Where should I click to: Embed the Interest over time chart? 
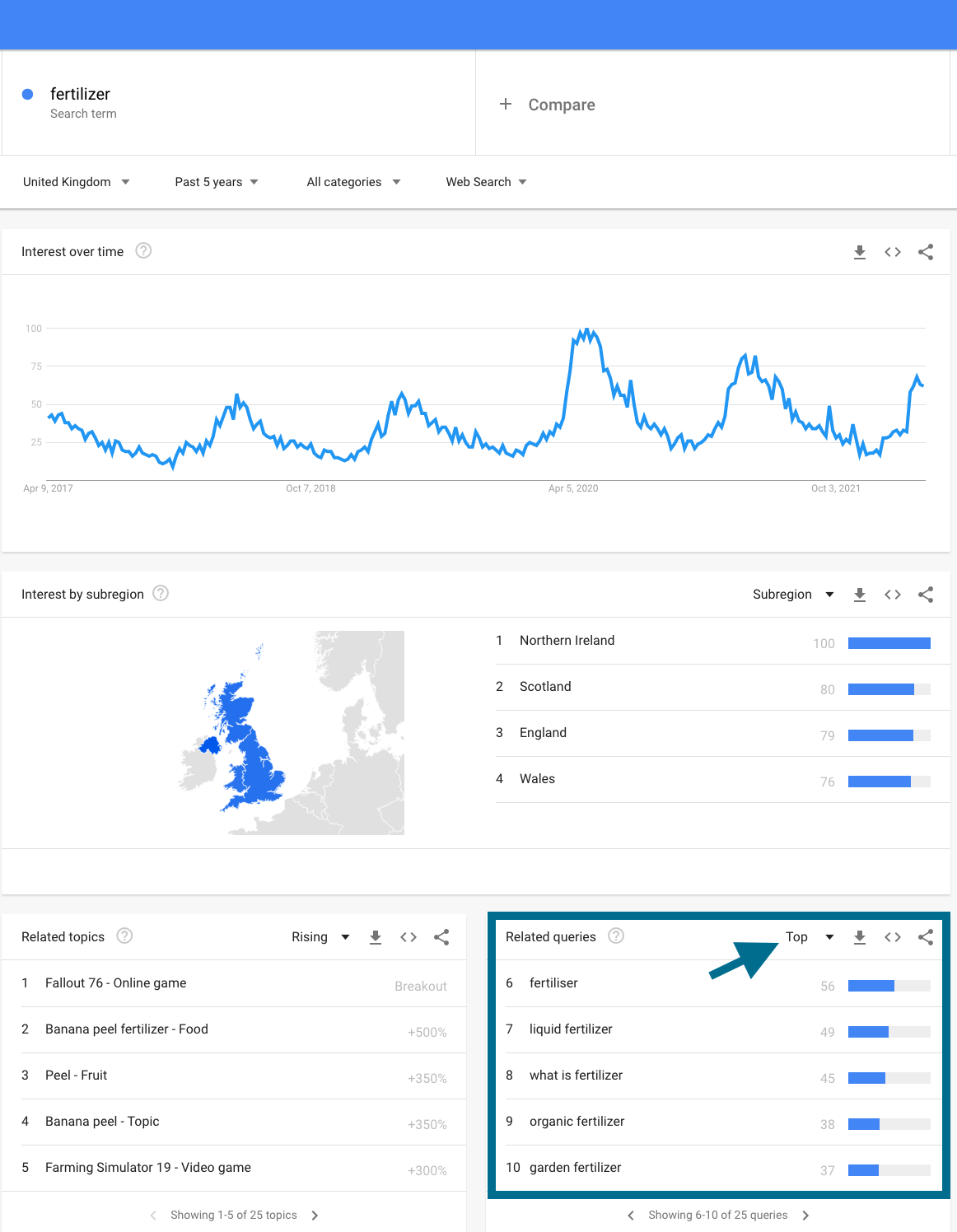892,252
